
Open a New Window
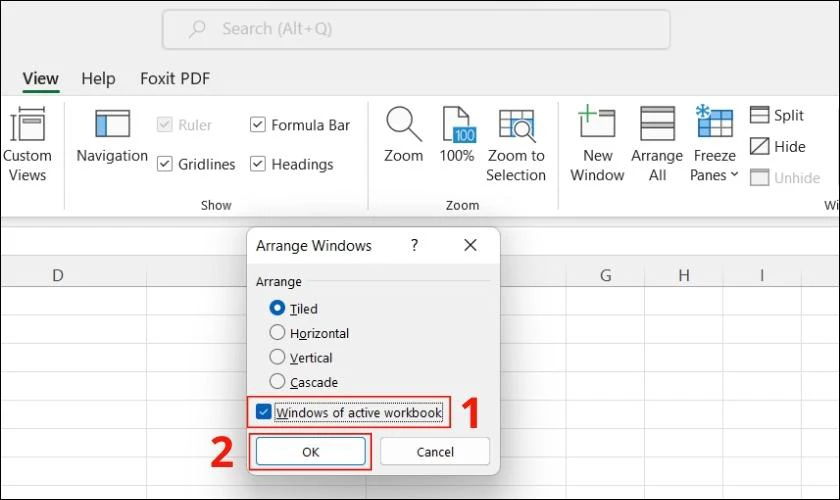coord(597,144)
